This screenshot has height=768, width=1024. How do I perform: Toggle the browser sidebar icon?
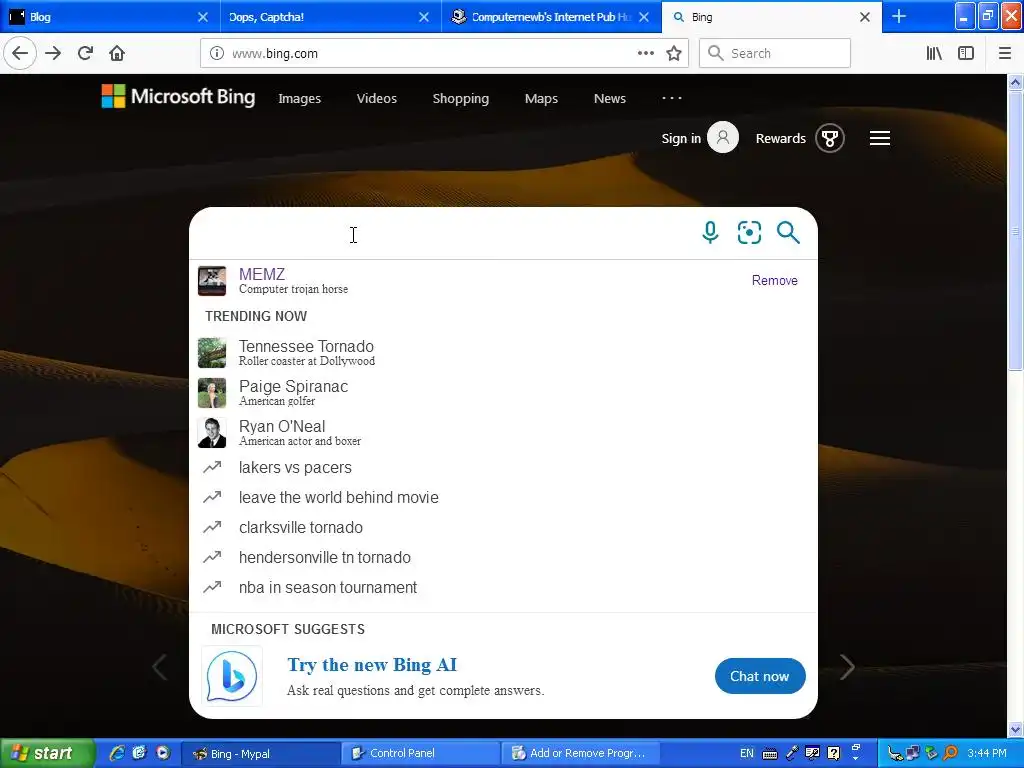[966, 53]
